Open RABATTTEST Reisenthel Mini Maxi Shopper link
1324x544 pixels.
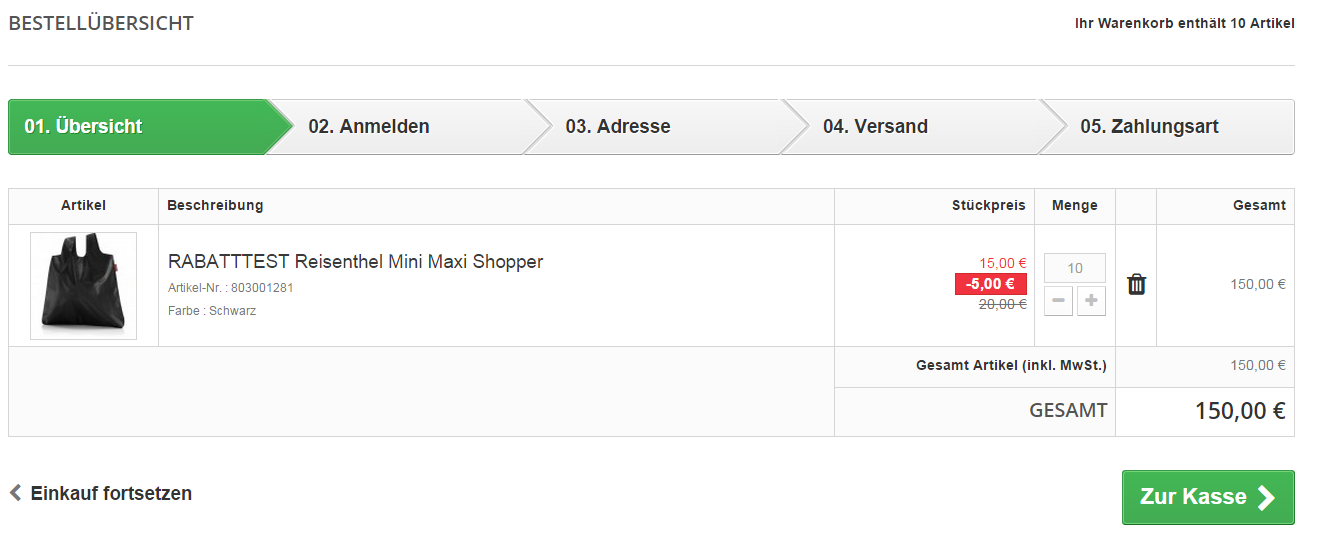click(x=355, y=262)
